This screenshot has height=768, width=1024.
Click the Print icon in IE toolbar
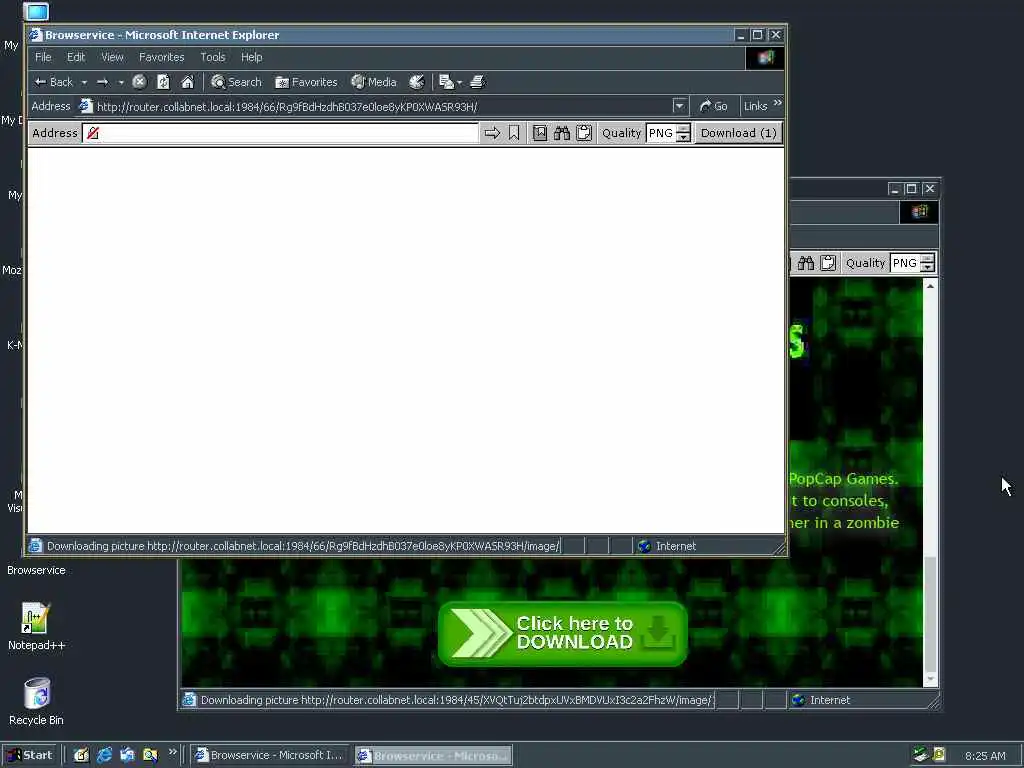coord(477,82)
